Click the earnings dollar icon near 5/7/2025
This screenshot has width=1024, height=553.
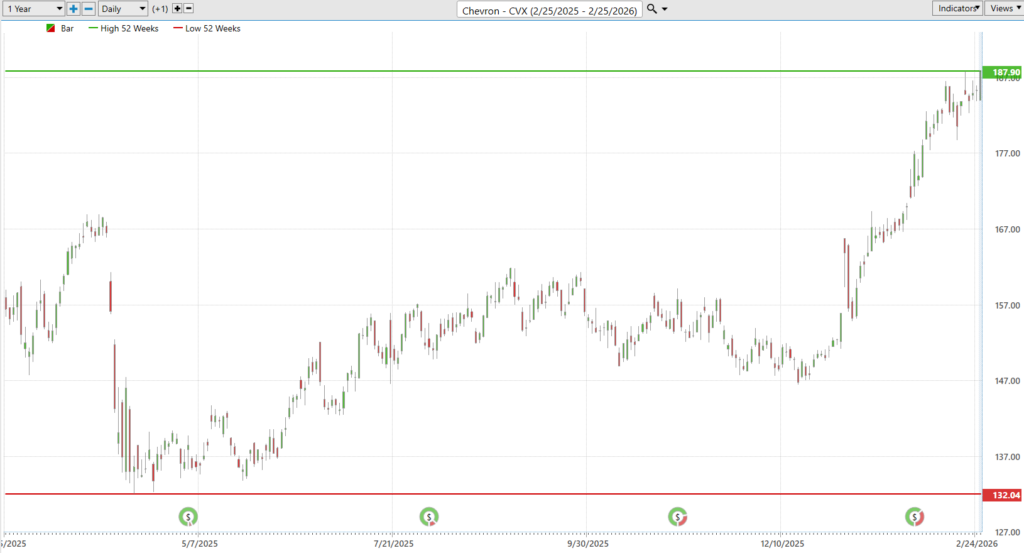point(188,517)
